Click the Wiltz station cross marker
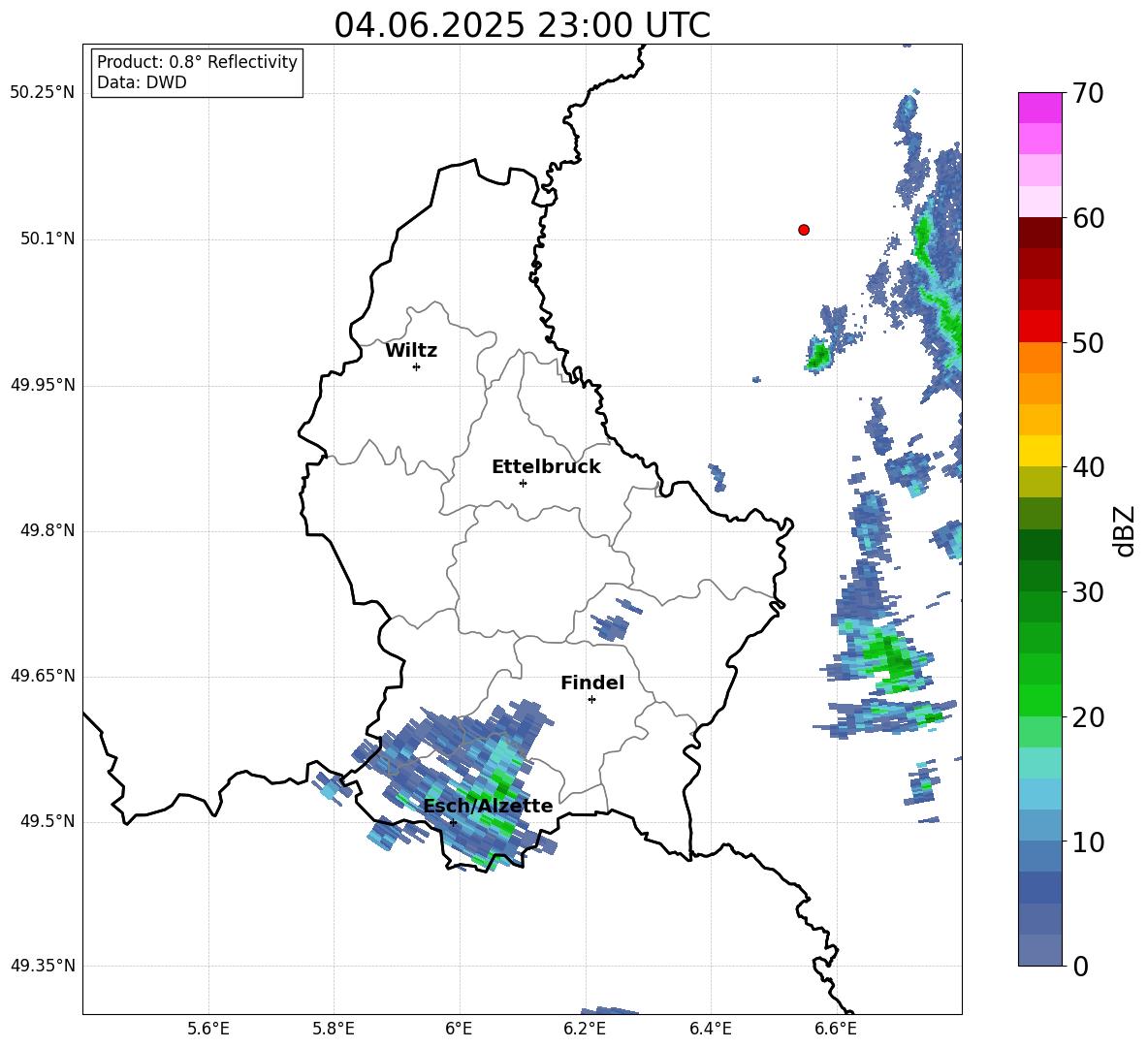Image resolution: width=1148 pixels, height=1048 pixels. pos(417,366)
